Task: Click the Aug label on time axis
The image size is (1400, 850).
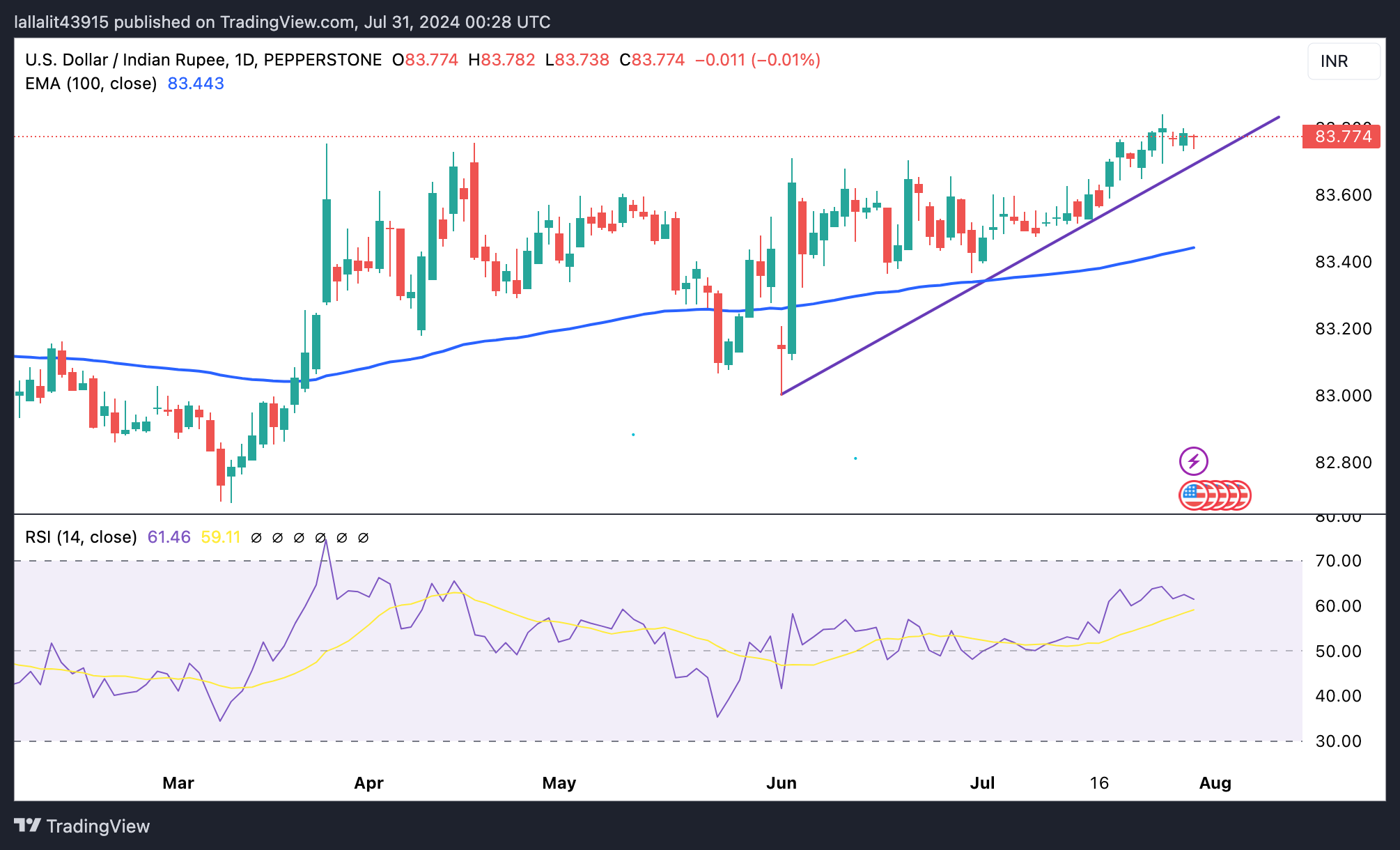Action: (1215, 783)
